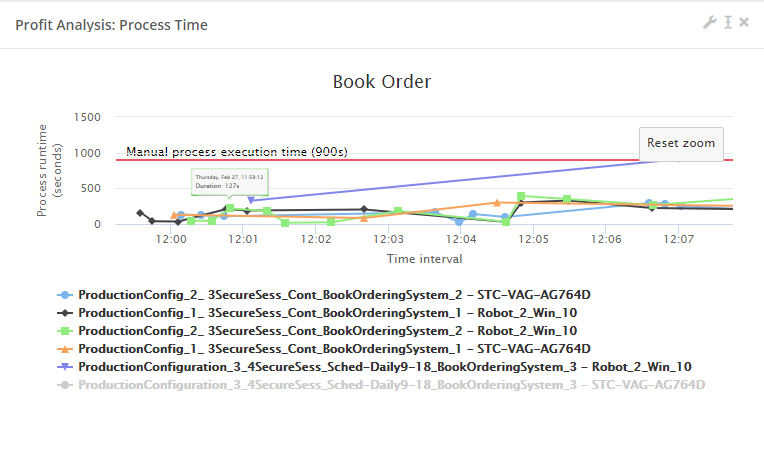Click the Reset zoom button
The image size is (764, 460).
click(681, 143)
